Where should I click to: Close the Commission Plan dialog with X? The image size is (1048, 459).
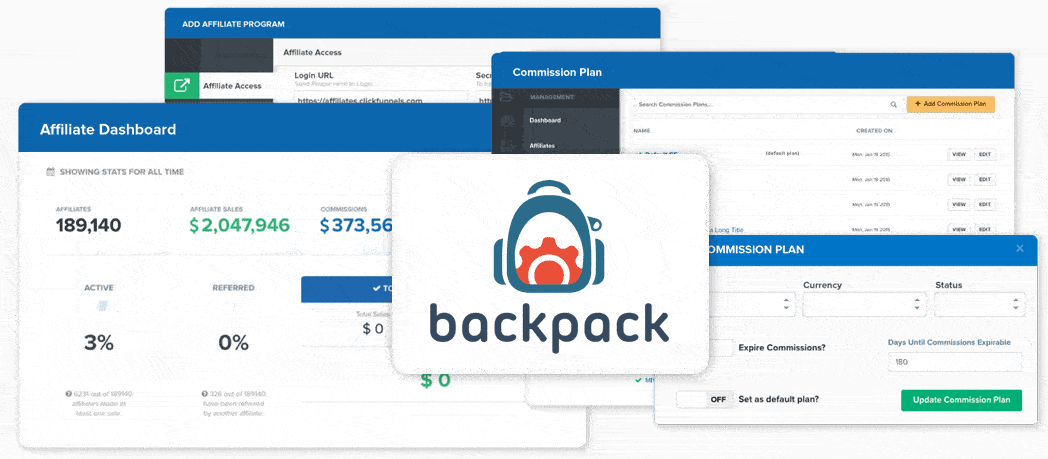[x=1020, y=248]
